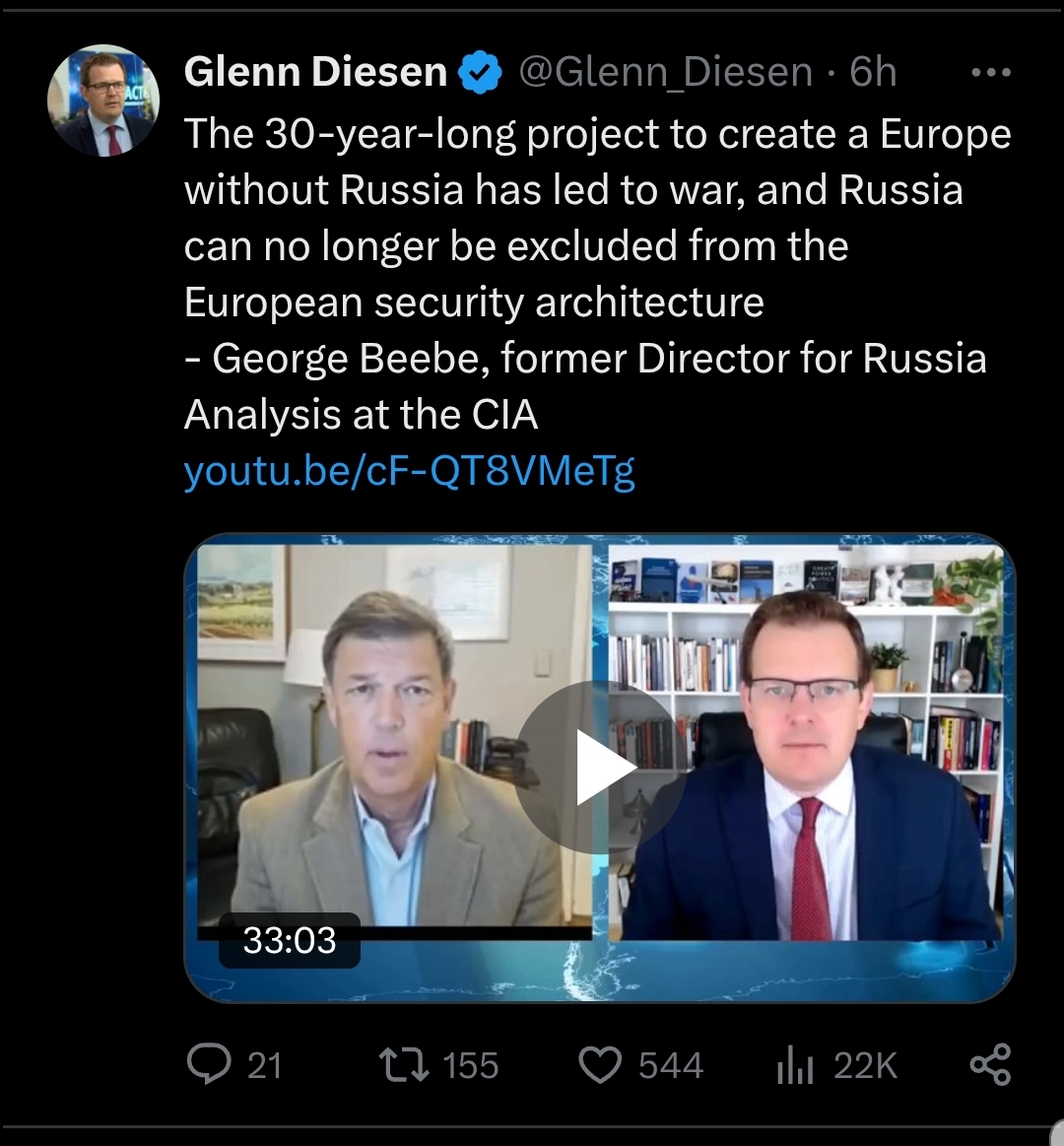
Task: Like the post with the heart icon
Action: [x=600, y=1065]
